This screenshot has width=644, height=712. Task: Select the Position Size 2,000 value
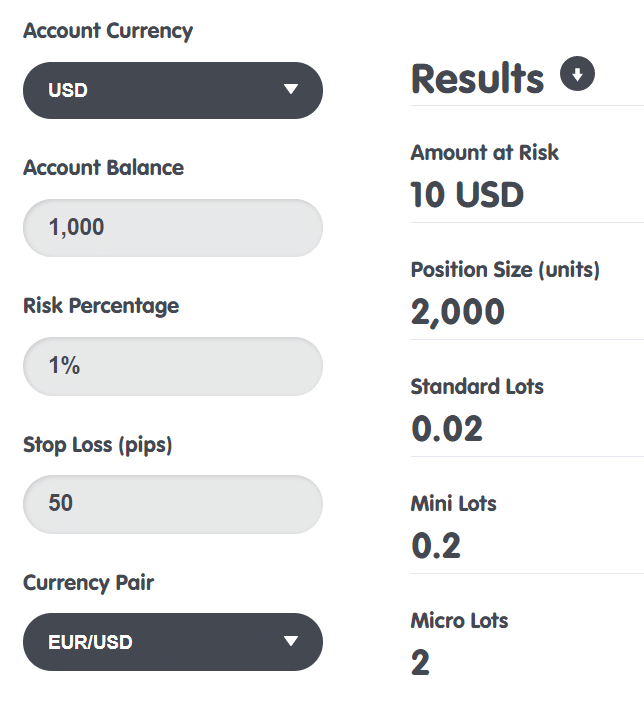(x=457, y=312)
